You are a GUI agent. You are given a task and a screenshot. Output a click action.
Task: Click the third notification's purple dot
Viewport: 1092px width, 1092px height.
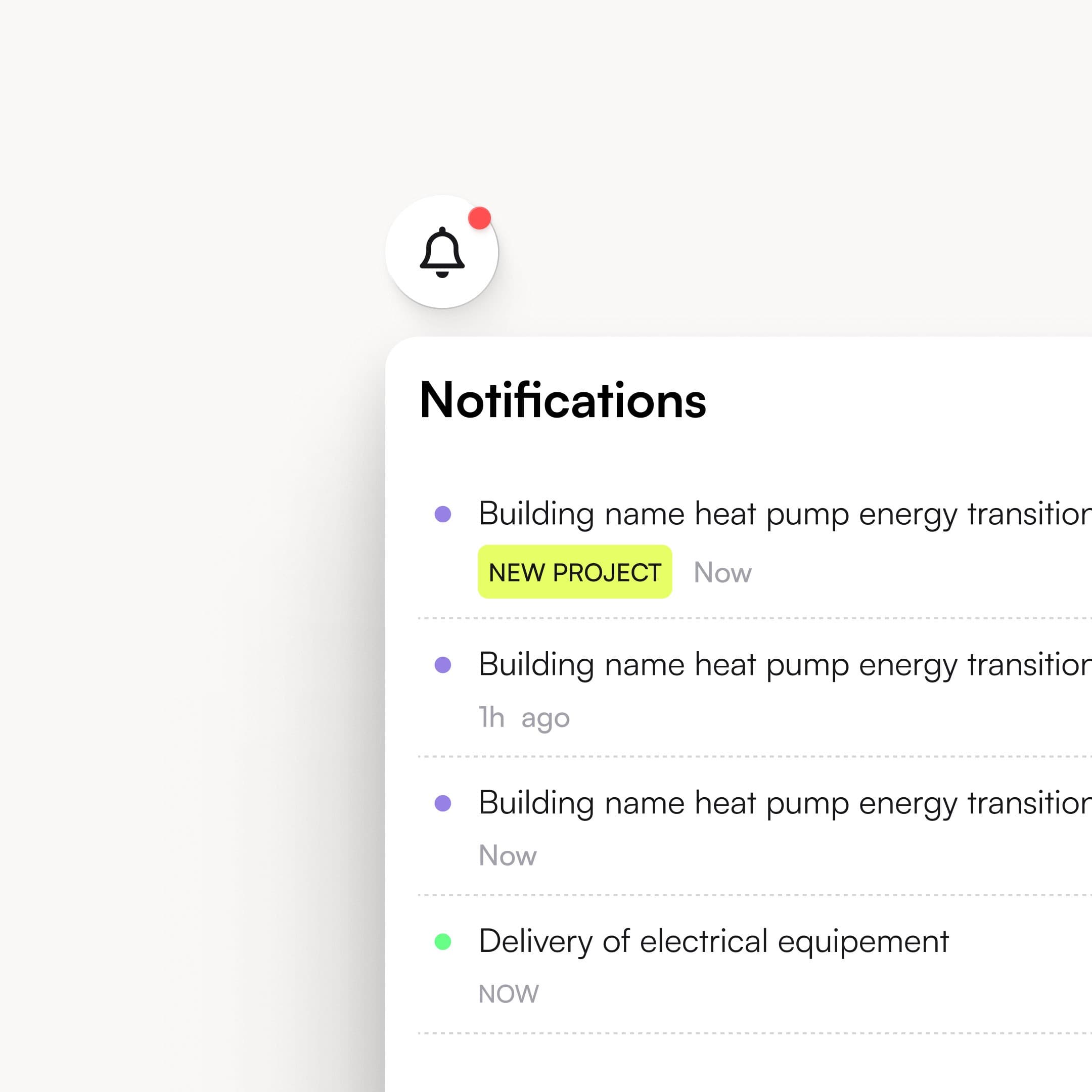442,803
